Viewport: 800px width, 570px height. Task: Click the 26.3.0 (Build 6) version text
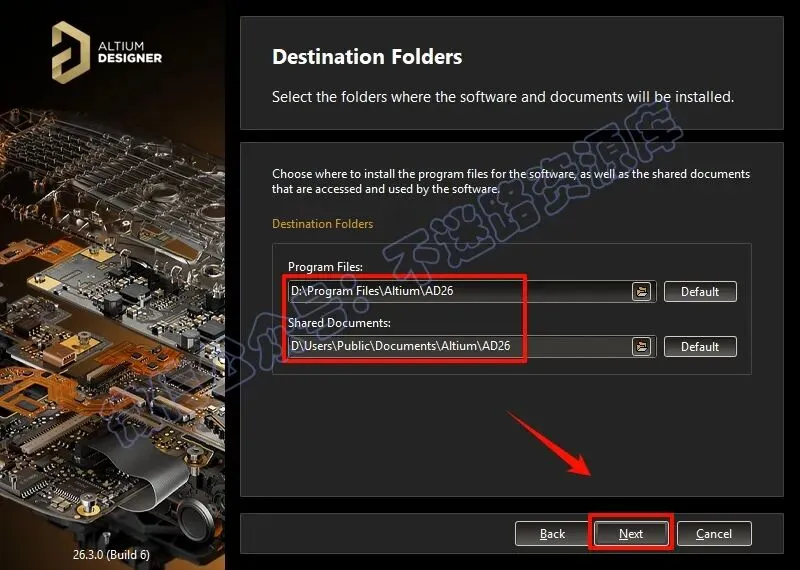[x=111, y=555]
